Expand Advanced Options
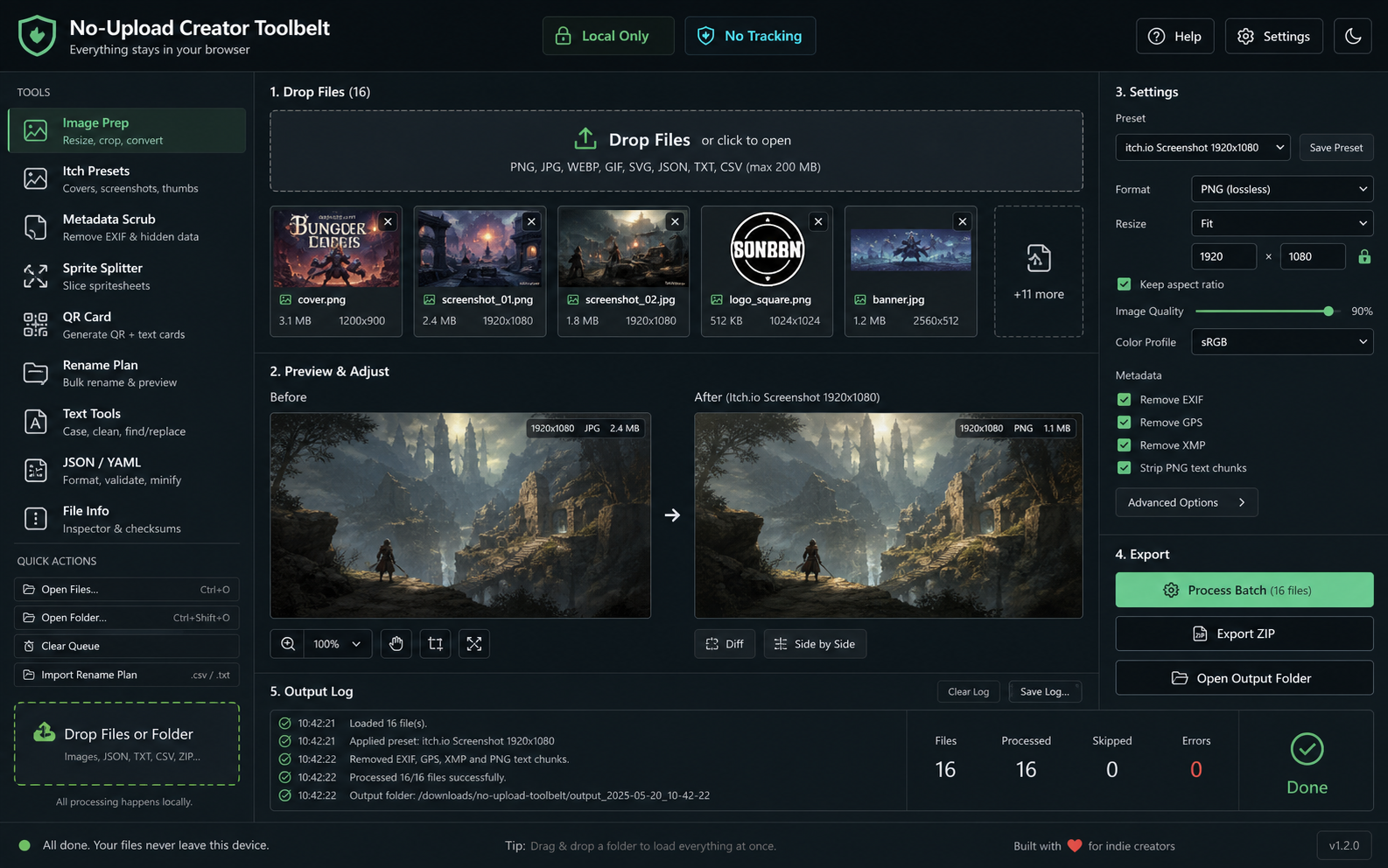 coord(1187,502)
